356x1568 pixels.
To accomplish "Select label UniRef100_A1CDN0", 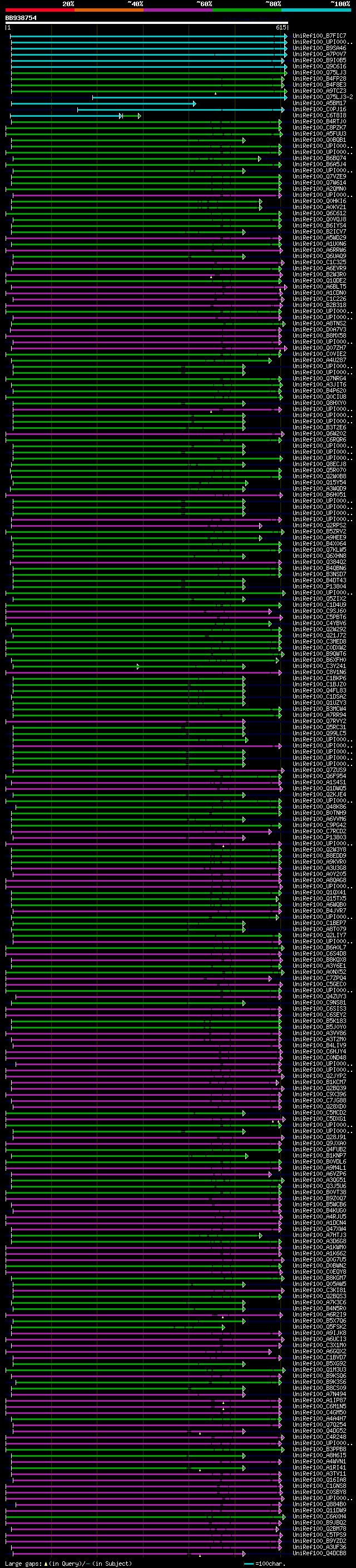I will (x=319, y=293).
